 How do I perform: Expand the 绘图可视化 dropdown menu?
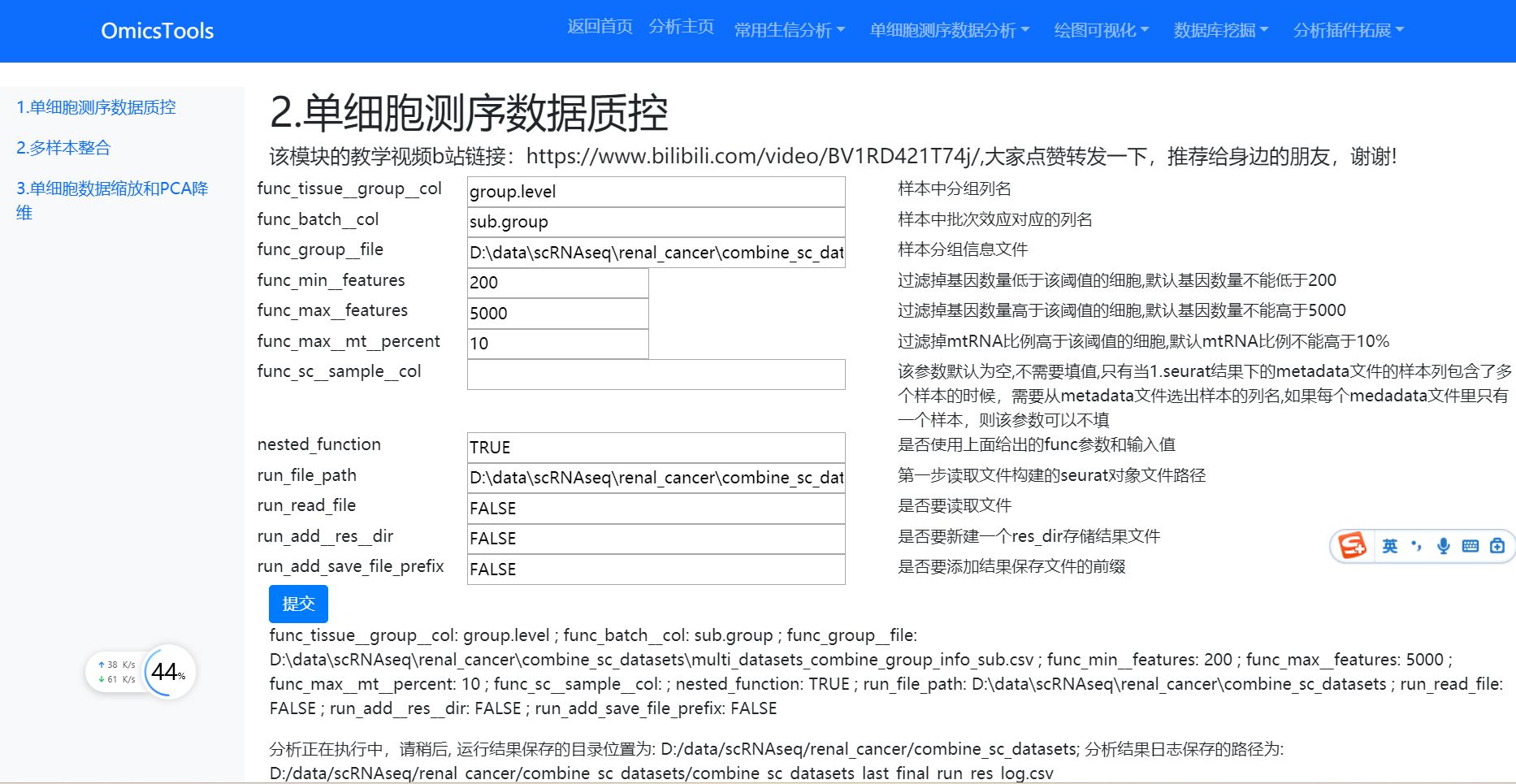(1102, 31)
